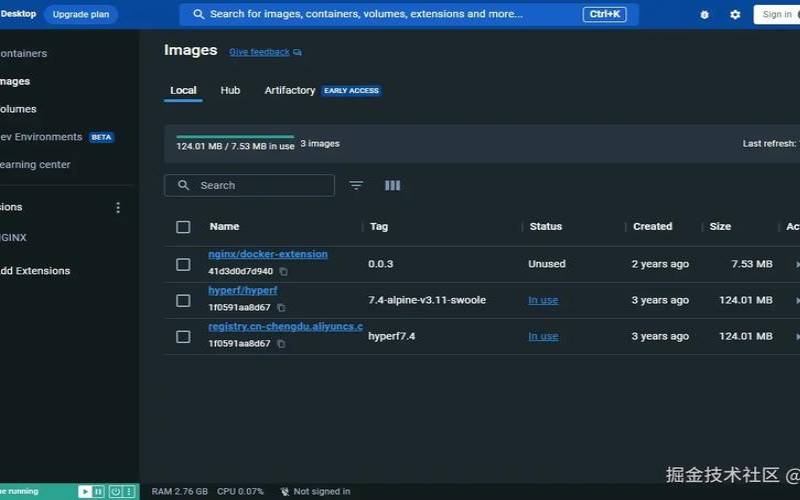Image resolution: width=800 pixels, height=500 pixels.
Task: Open the registry.cn-chengdu.aliyuncs image link
Action: (x=286, y=327)
